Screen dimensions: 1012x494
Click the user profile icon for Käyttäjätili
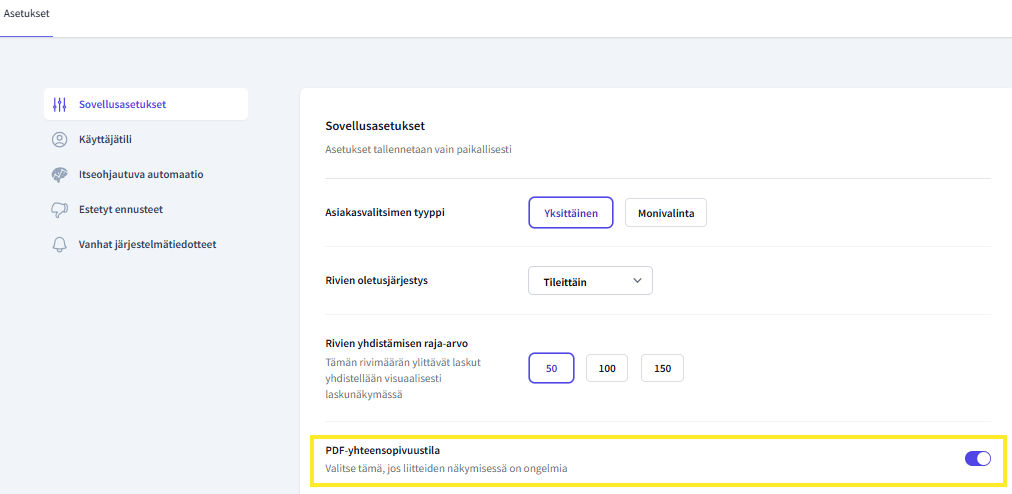tap(59, 139)
